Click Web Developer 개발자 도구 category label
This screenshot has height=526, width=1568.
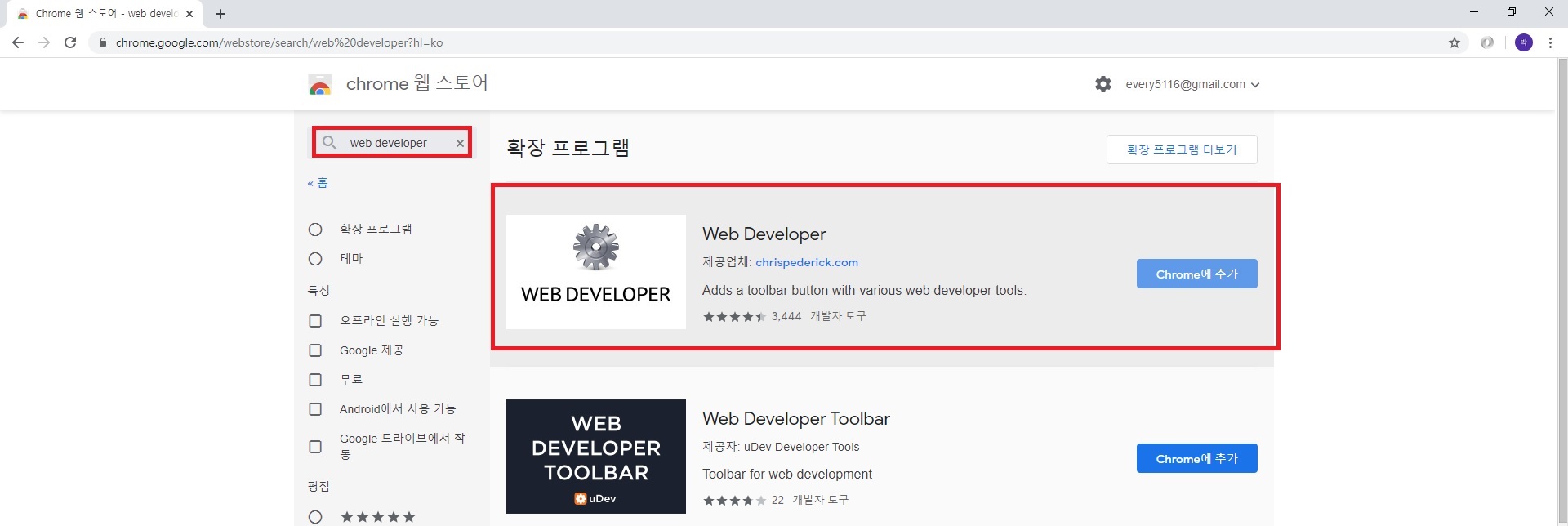point(838,316)
